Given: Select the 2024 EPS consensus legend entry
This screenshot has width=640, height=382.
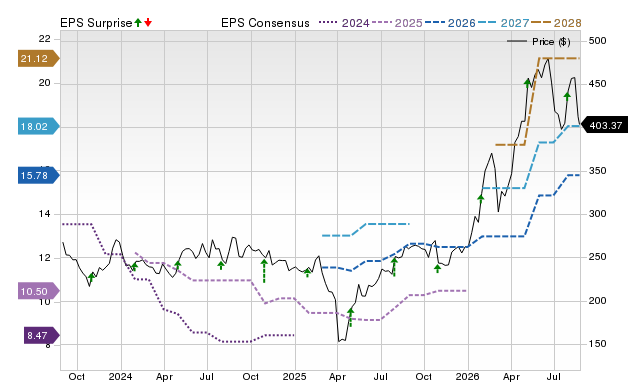Looking at the screenshot, I should [x=344, y=23].
